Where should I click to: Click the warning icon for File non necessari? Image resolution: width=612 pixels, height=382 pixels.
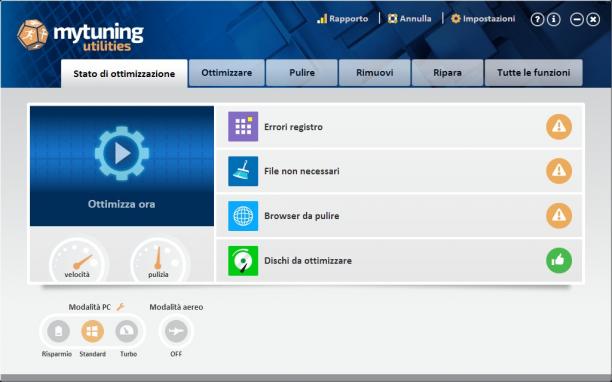(x=559, y=171)
